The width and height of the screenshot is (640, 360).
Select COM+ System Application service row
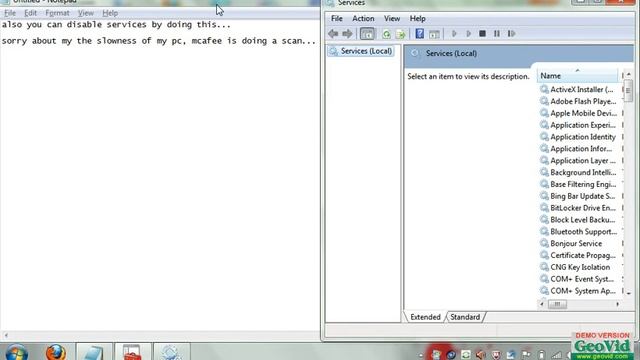point(578,291)
